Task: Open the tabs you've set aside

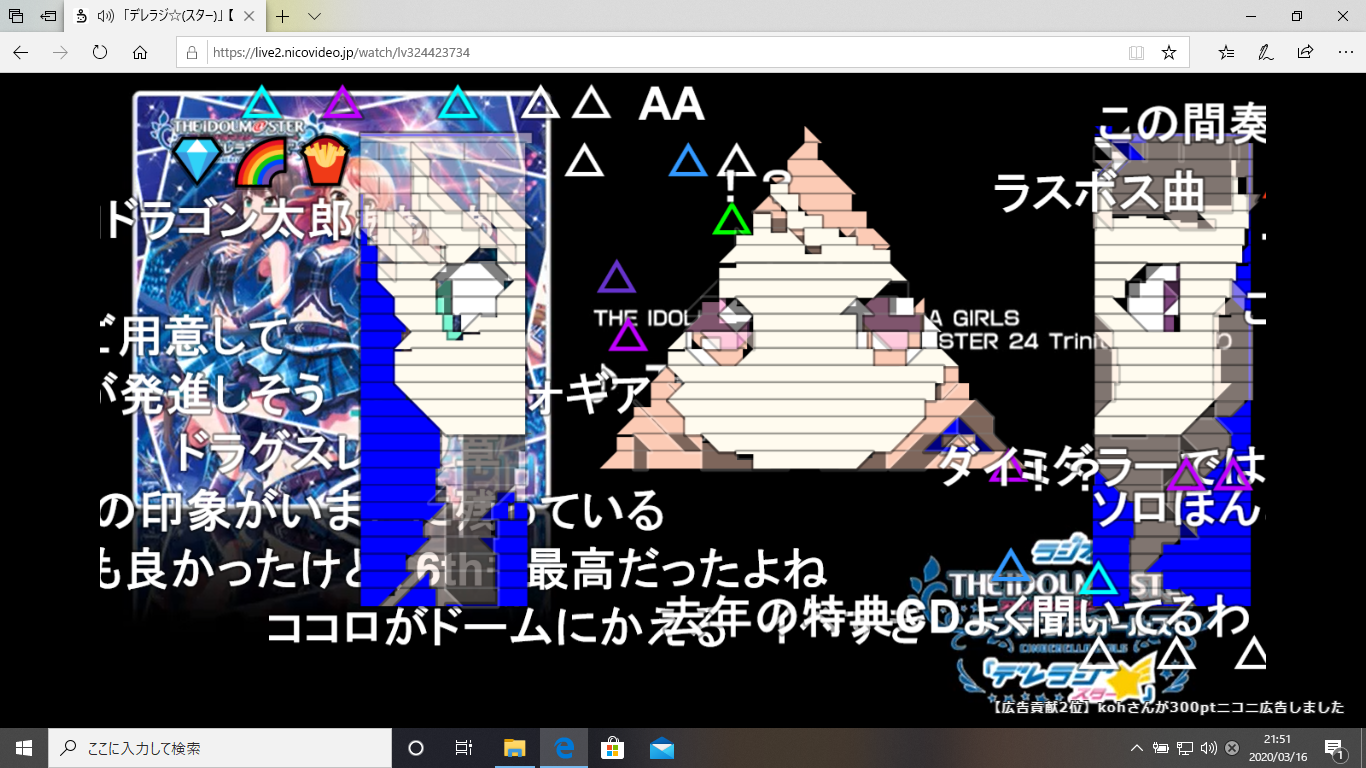Action: point(17,16)
